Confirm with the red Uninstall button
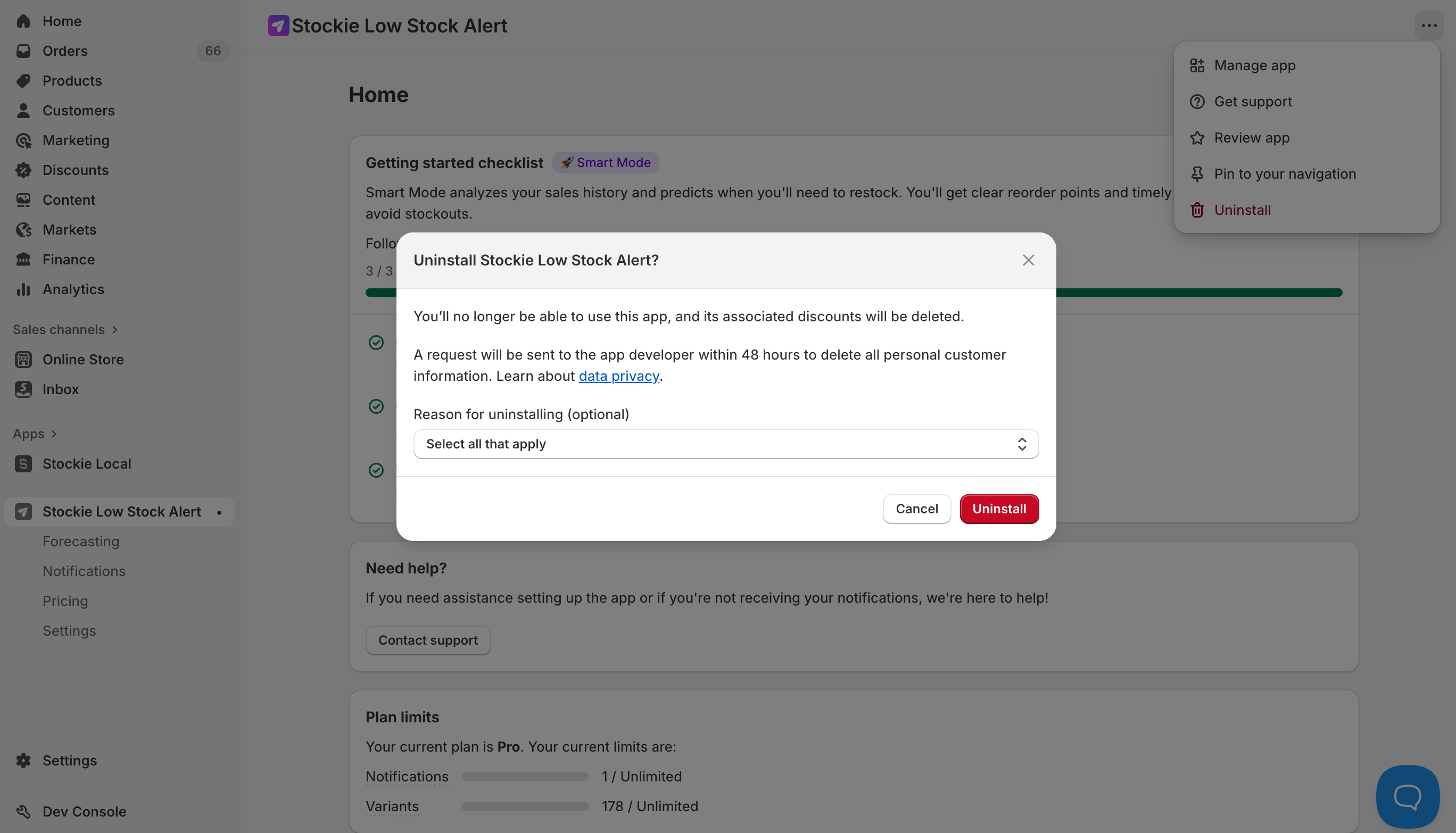The width and height of the screenshot is (1456, 833). point(999,509)
